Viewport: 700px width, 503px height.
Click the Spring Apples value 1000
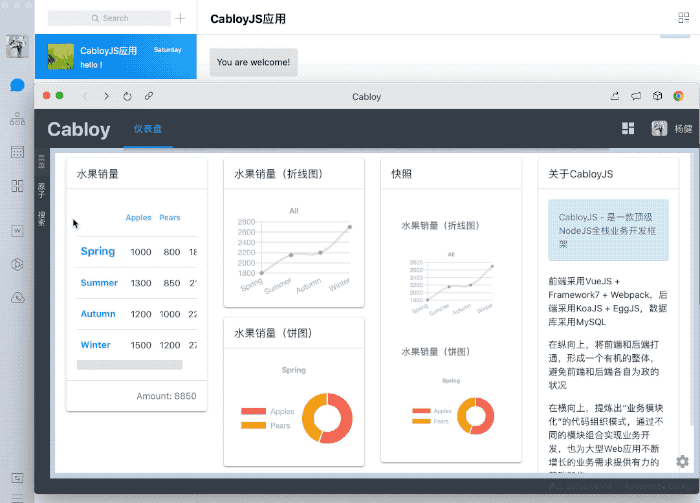coord(141,252)
